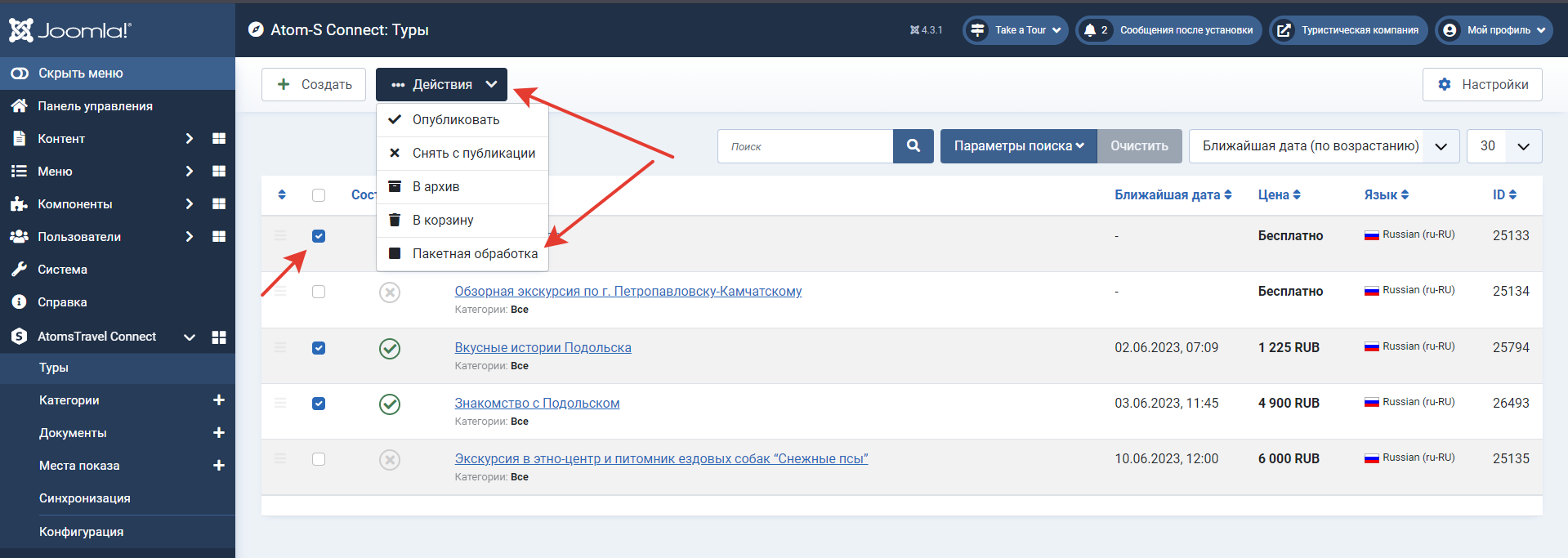Click the unpublished status icon of the Снежные псы tour
This screenshot has height=558, width=1568.
pos(390,460)
